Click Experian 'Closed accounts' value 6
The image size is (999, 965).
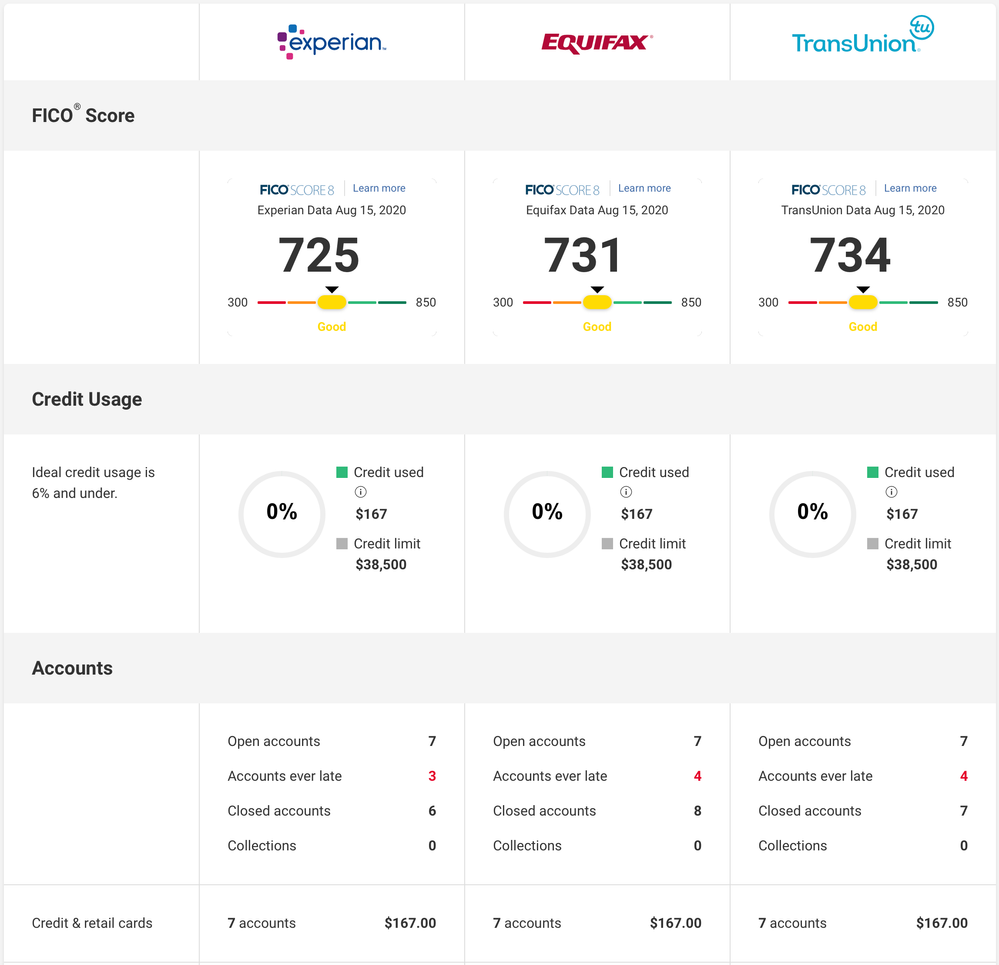click(x=432, y=811)
